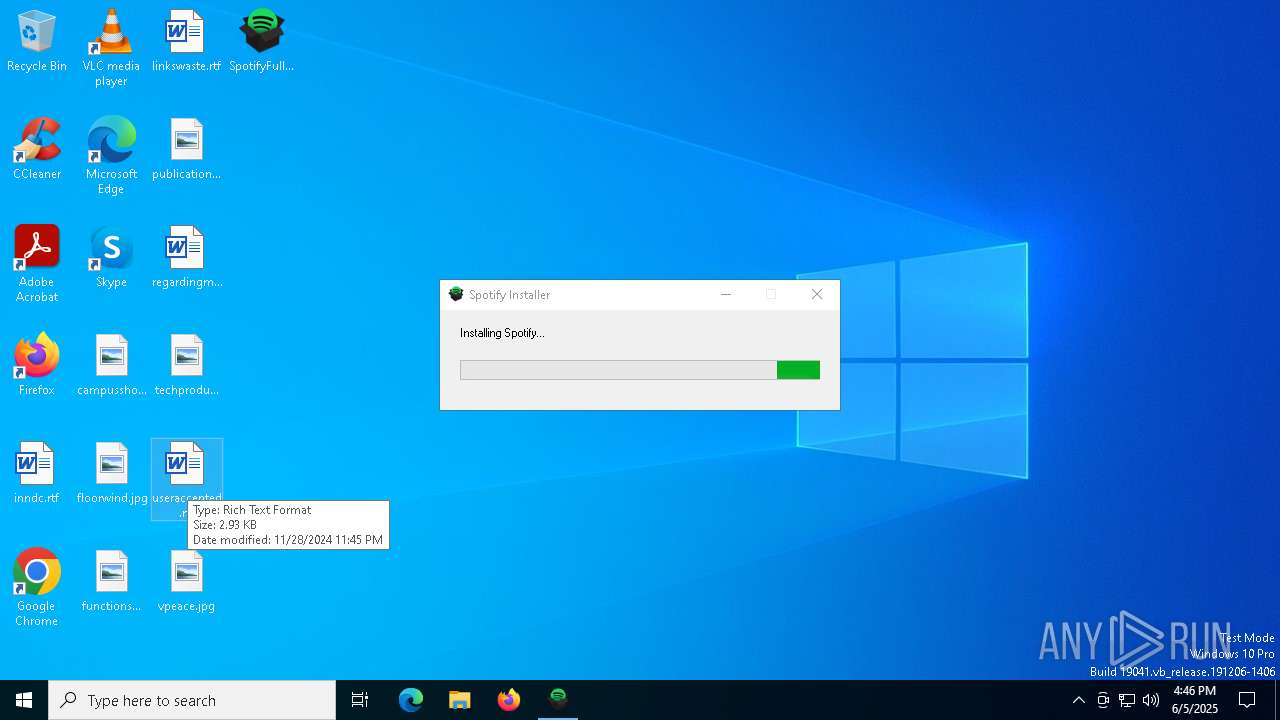Open the Windows Start menu
Screen dimensions: 1280x720
pyautogui.click(x=24, y=700)
